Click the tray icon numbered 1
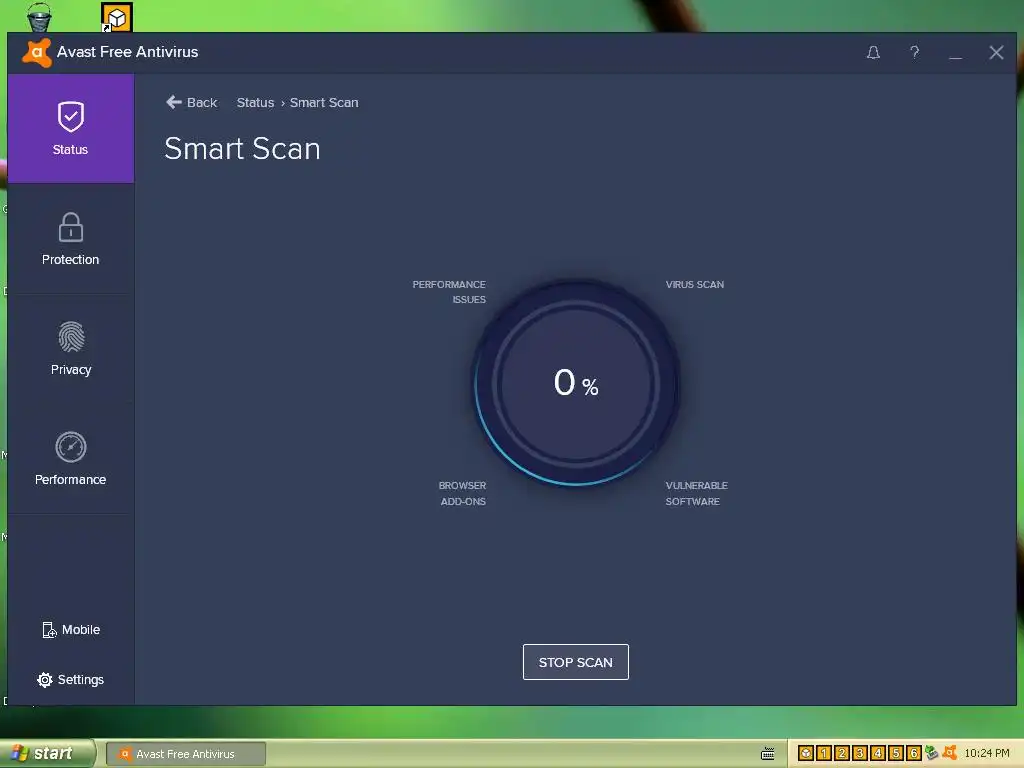Image resolution: width=1024 pixels, height=768 pixels. 824,754
